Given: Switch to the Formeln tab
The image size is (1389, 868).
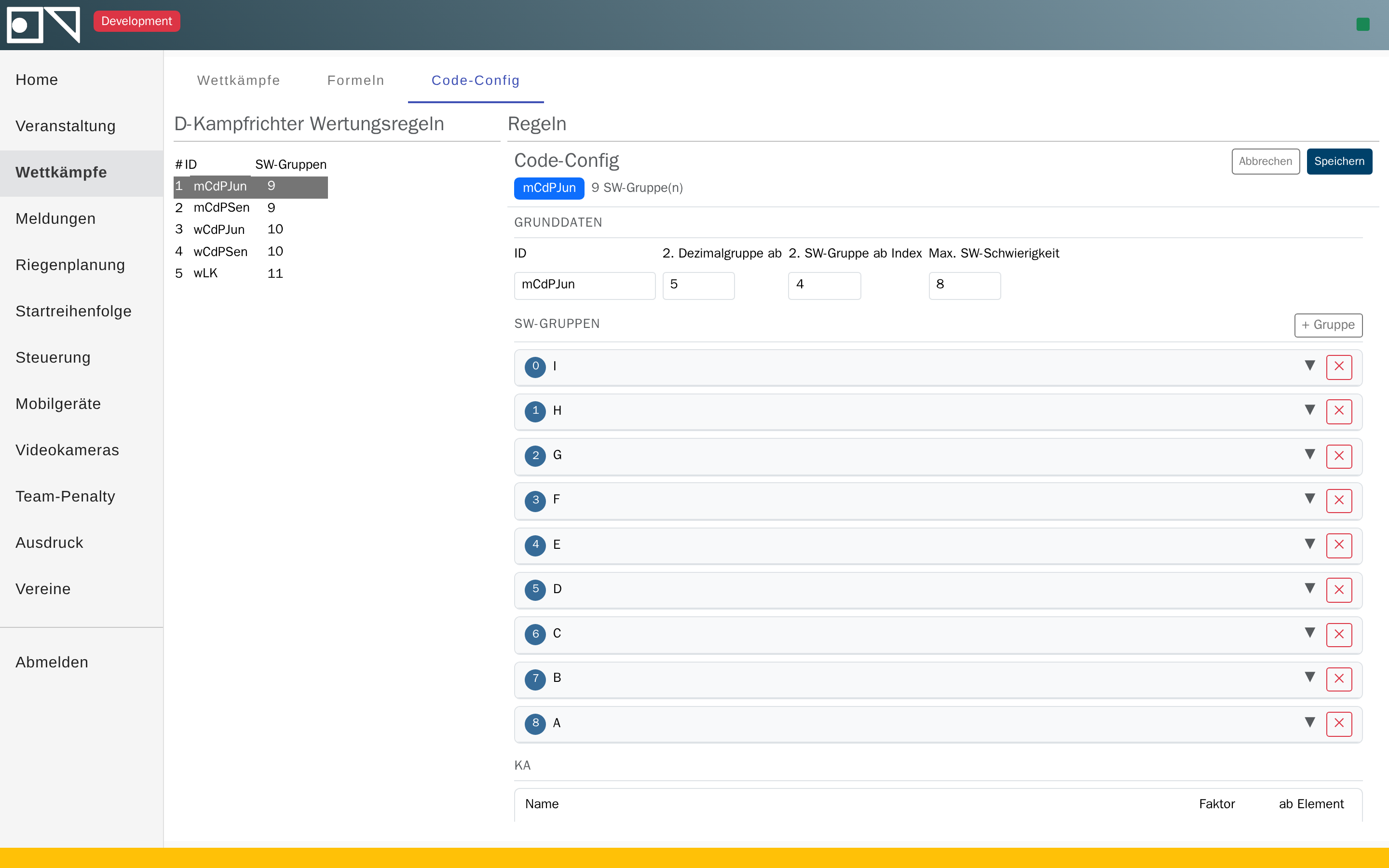Looking at the screenshot, I should coord(356,81).
